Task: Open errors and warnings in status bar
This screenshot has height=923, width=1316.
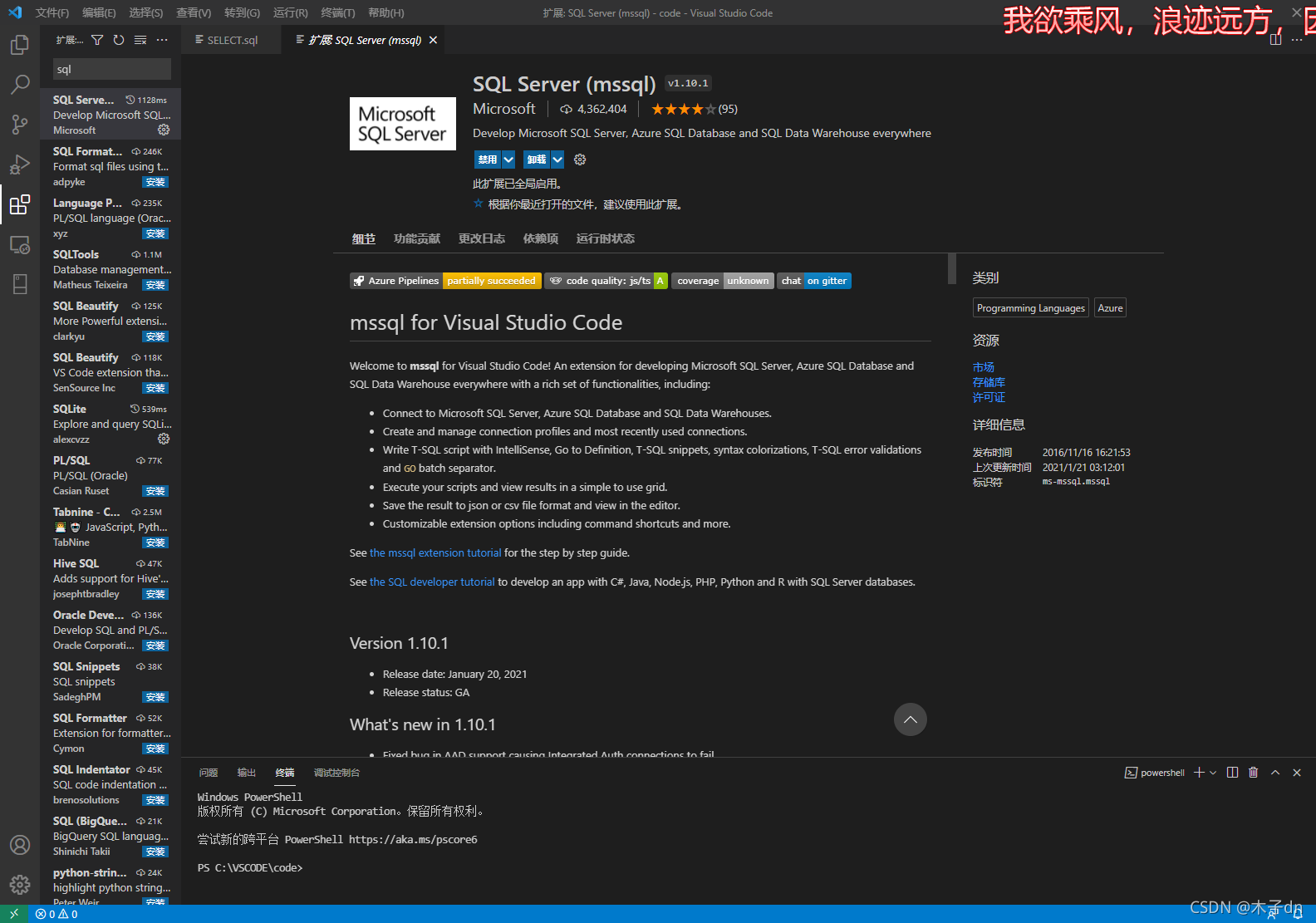Action: 56,914
